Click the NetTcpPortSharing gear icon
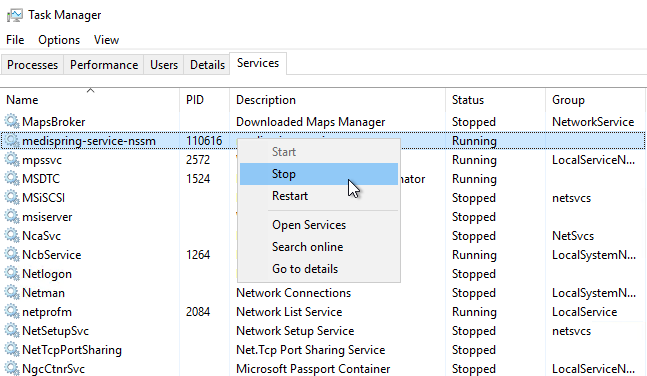Image resolution: width=647 pixels, height=376 pixels. pos(12,350)
